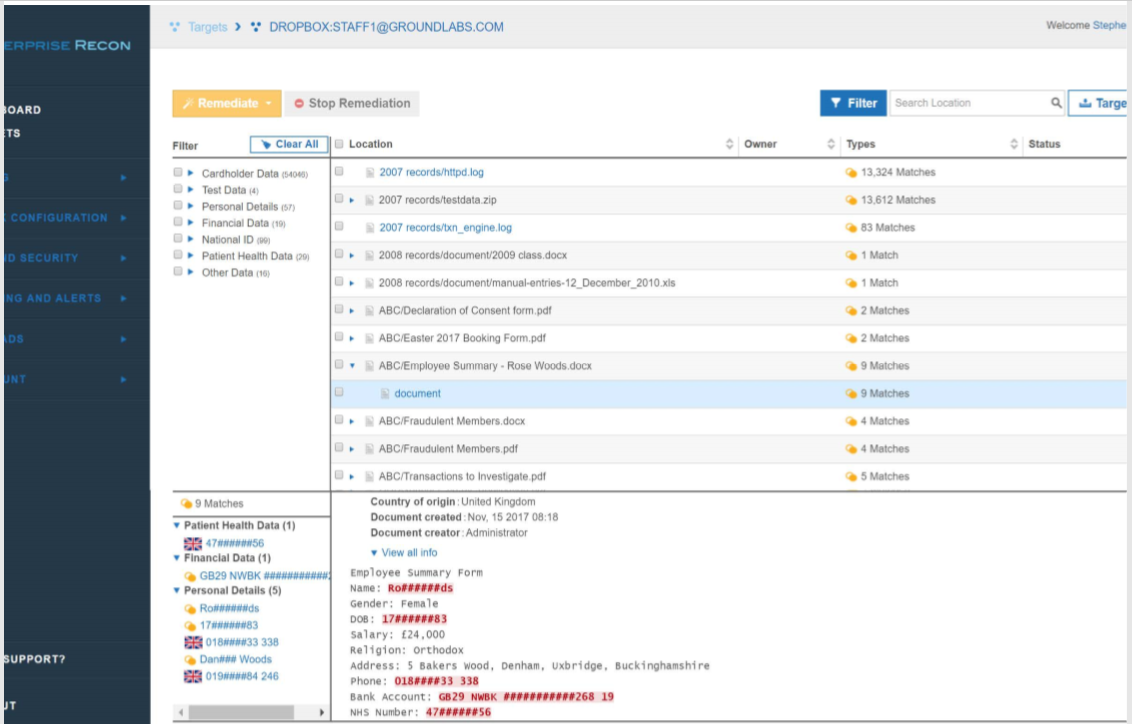Expand the ABC/Fraudulent Members.docx row
1132x724 pixels.
[352, 422]
